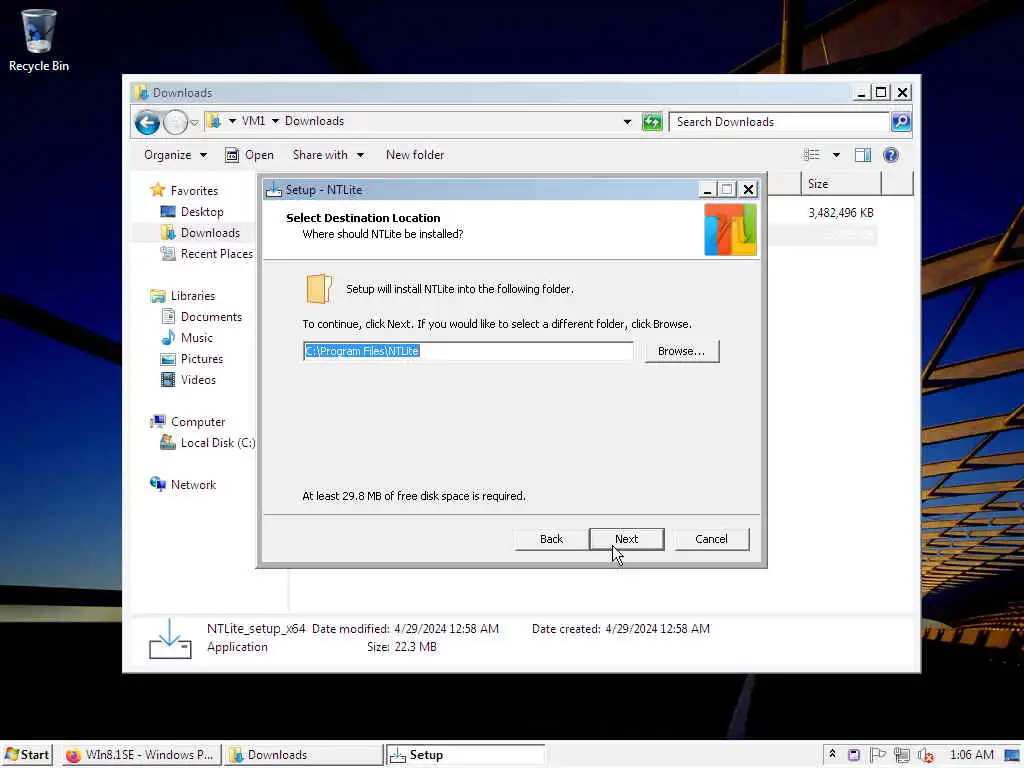Click Back in NTLite setup

(x=551, y=539)
